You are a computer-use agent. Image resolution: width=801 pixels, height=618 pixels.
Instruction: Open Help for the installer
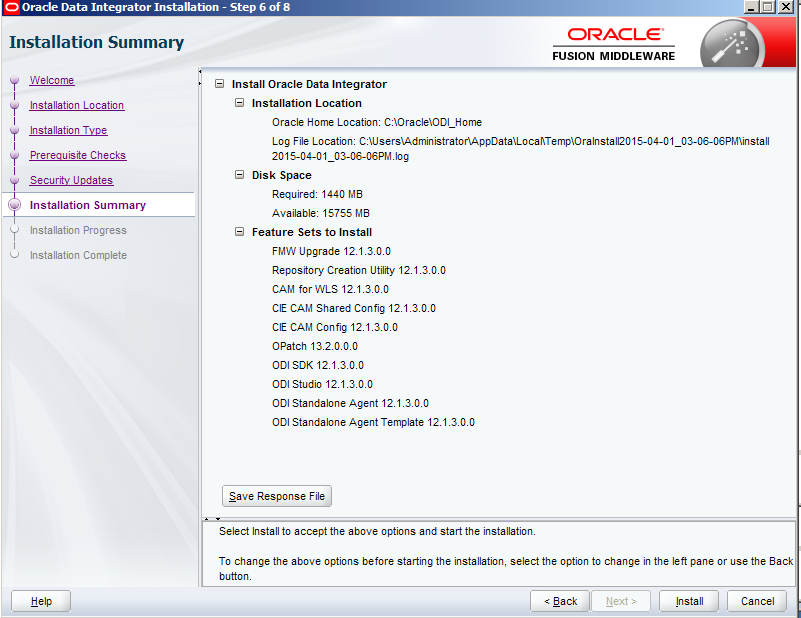pos(41,601)
